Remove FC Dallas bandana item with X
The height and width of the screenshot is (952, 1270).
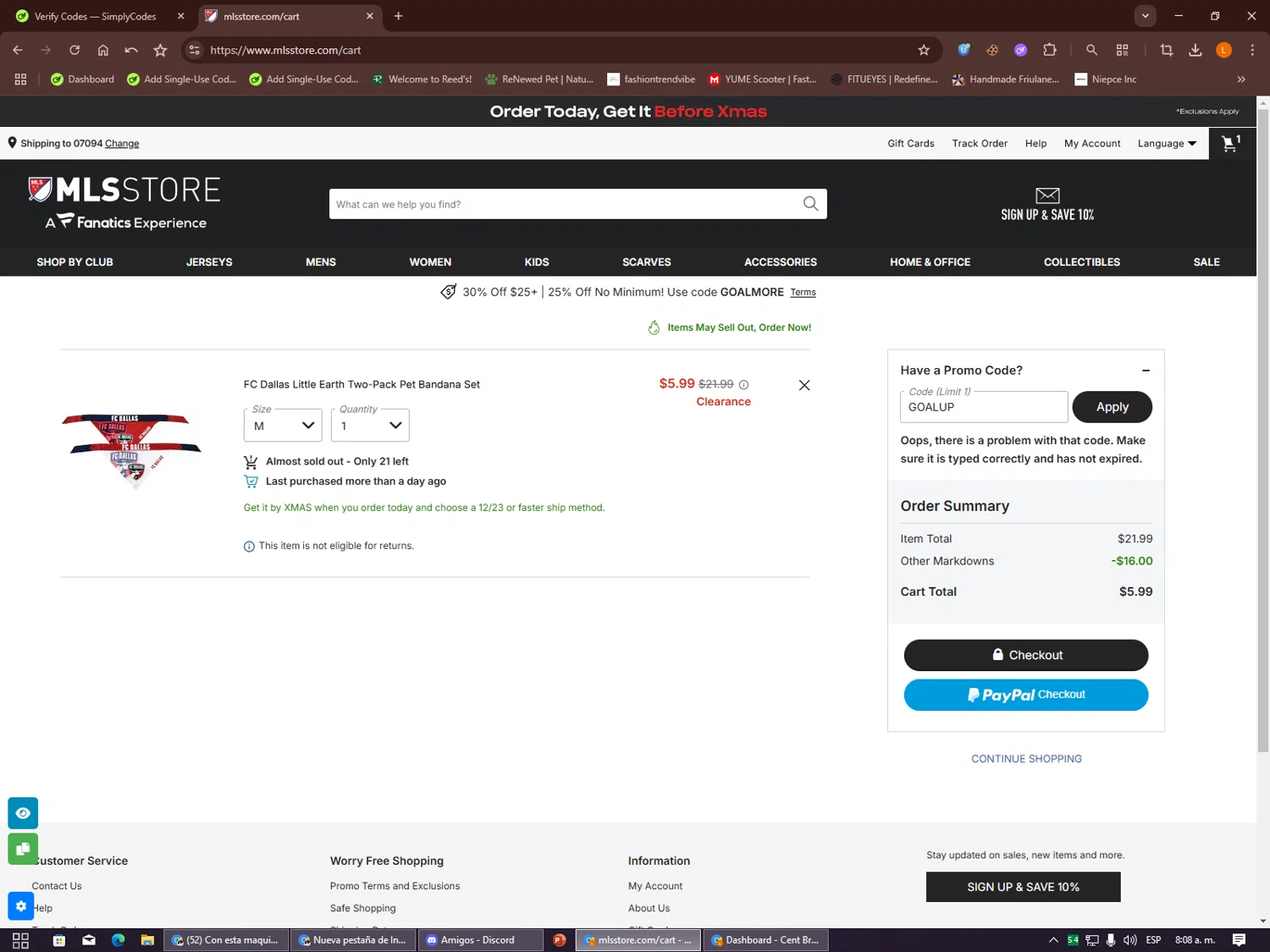(804, 385)
